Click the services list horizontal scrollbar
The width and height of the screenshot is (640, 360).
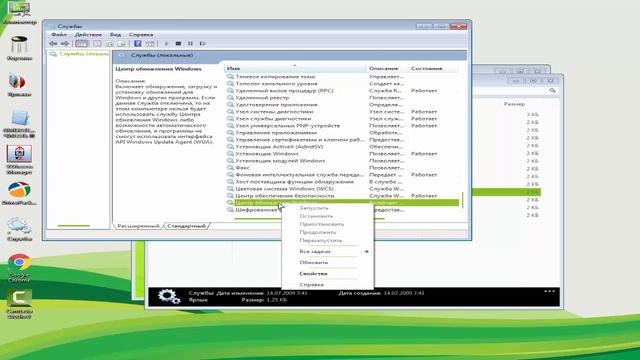(309, 219)
